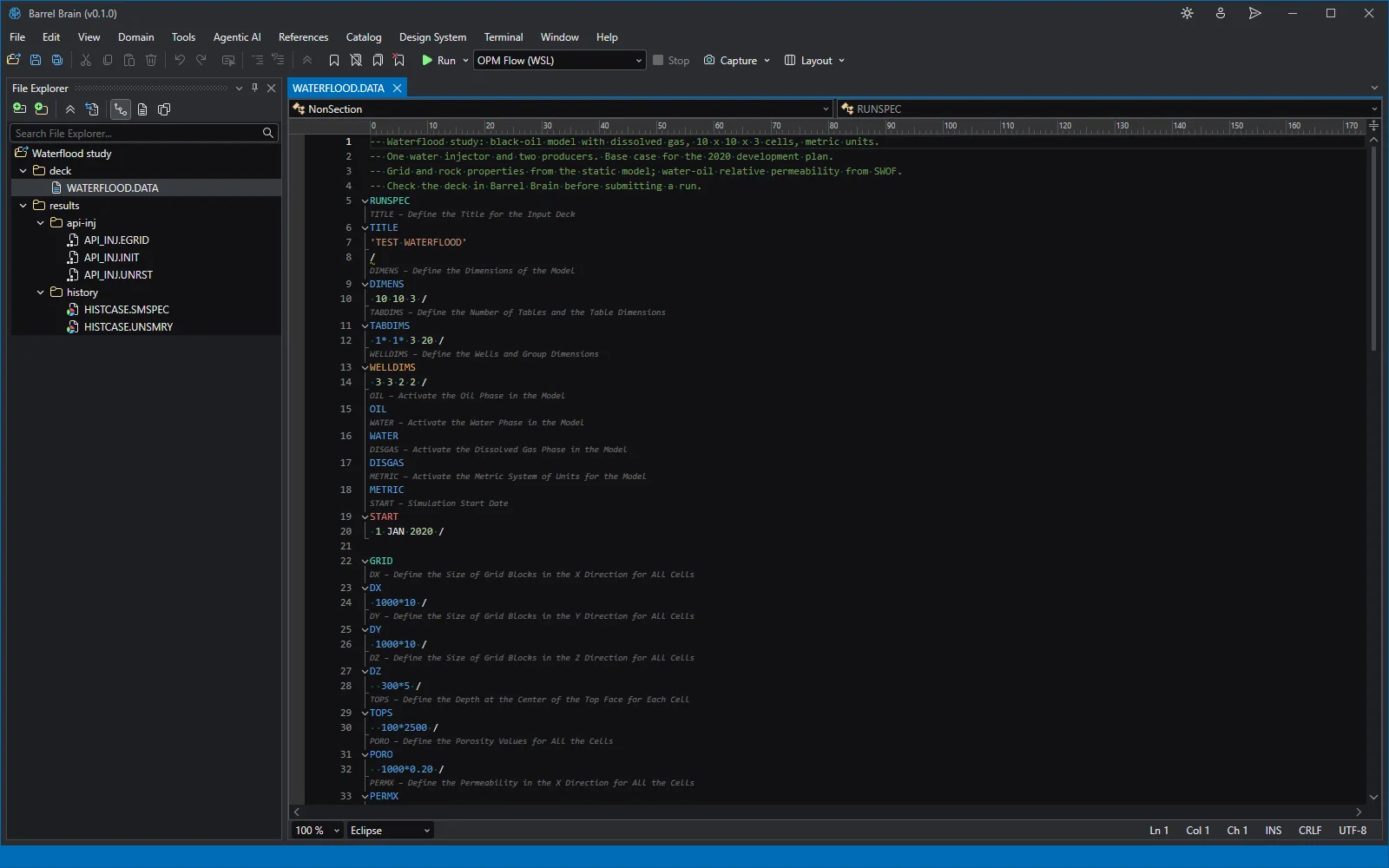Collapse the RUNSPEC section fold

[x=365, y=201]
